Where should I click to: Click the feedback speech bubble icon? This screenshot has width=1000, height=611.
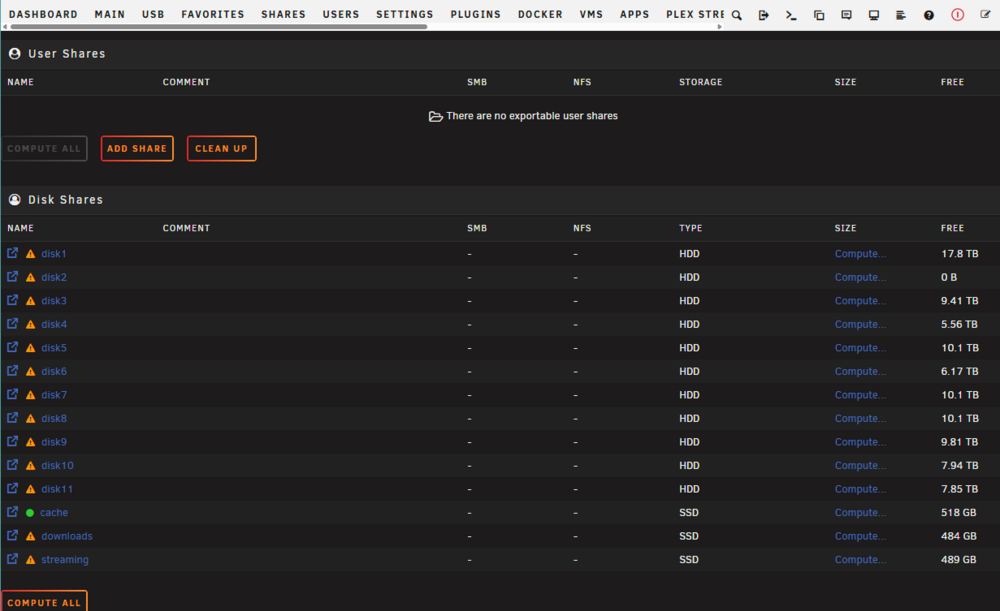click(846, 15)
